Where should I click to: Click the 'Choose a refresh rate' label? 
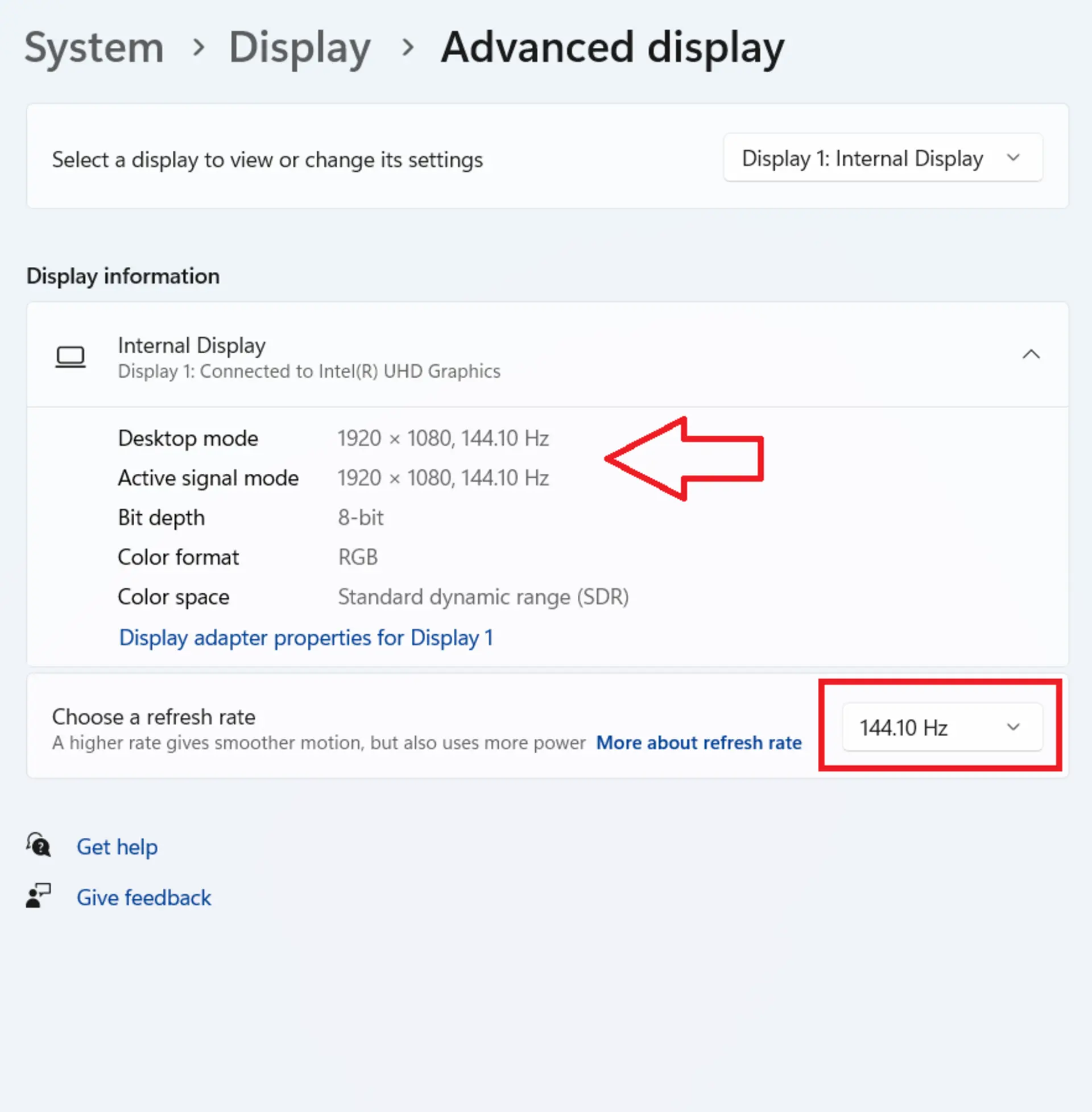pos(154,717)
